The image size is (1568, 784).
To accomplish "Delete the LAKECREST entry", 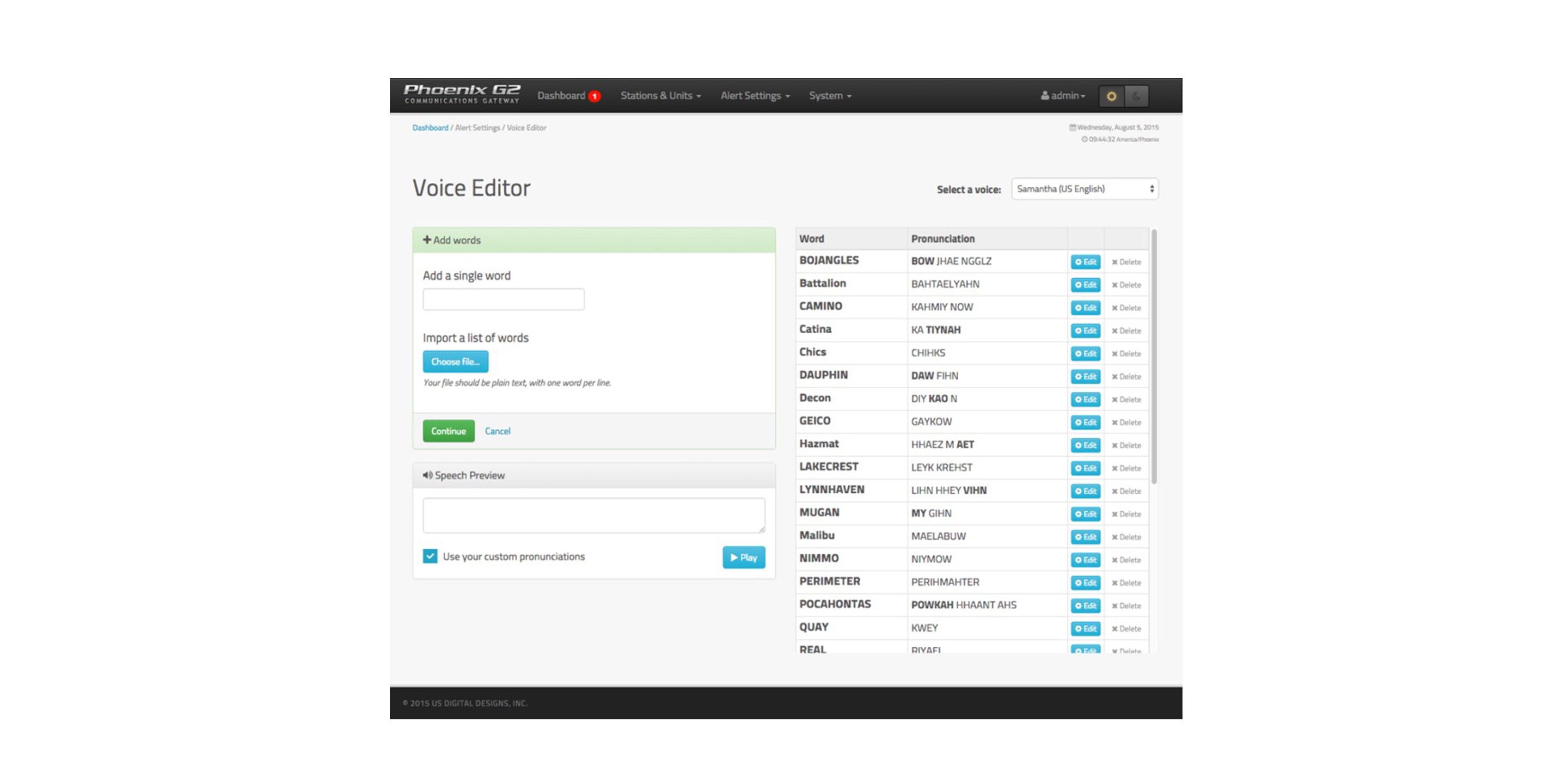I will pyautogui.click(x=1126, y=469).
